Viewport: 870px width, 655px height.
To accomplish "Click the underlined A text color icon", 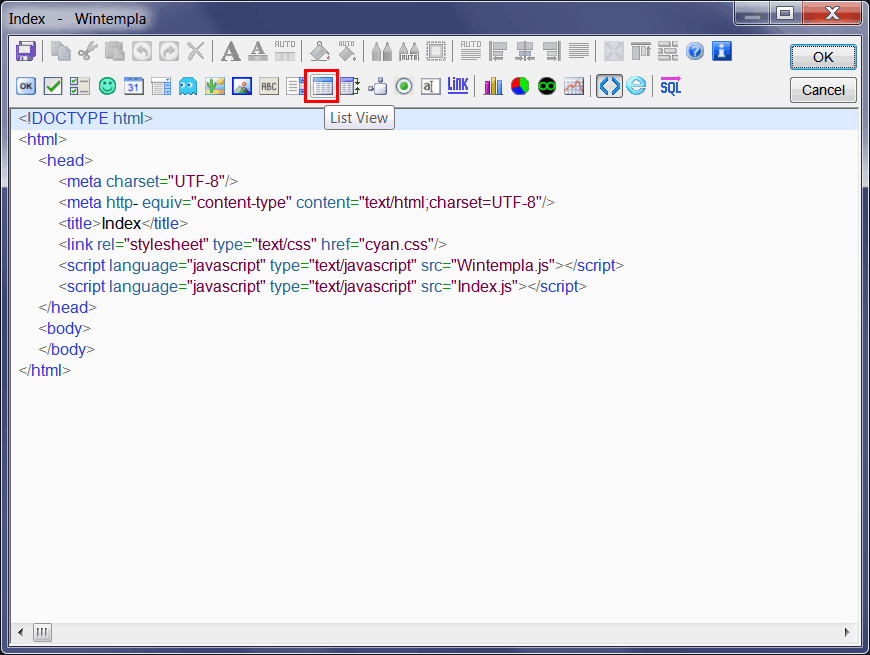I will (257, 52).
